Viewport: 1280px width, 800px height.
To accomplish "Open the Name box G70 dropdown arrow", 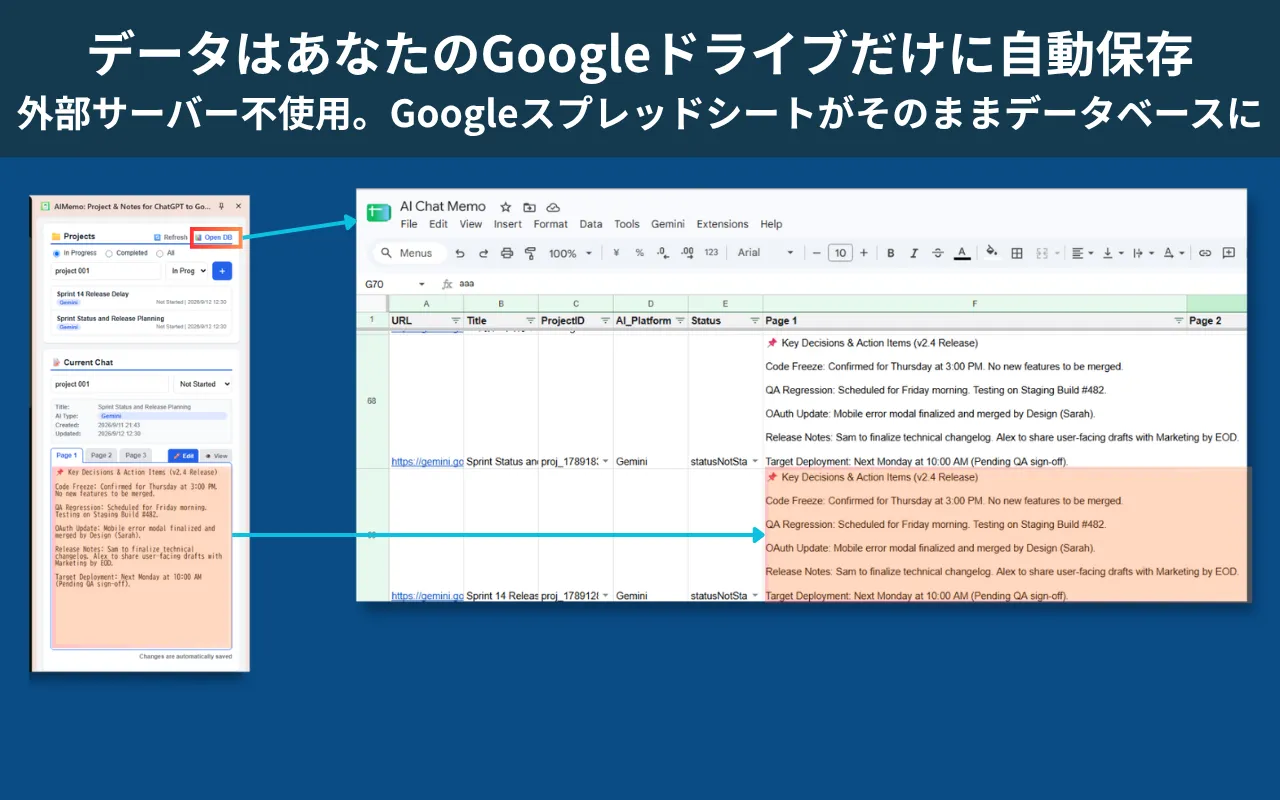I will (422, 284).
